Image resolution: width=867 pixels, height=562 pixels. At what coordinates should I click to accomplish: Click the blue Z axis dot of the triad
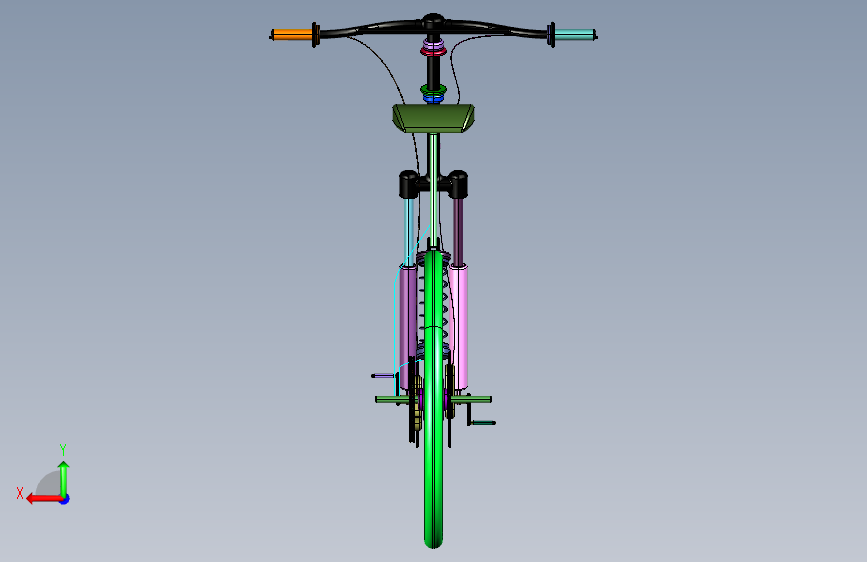point(65,500)
